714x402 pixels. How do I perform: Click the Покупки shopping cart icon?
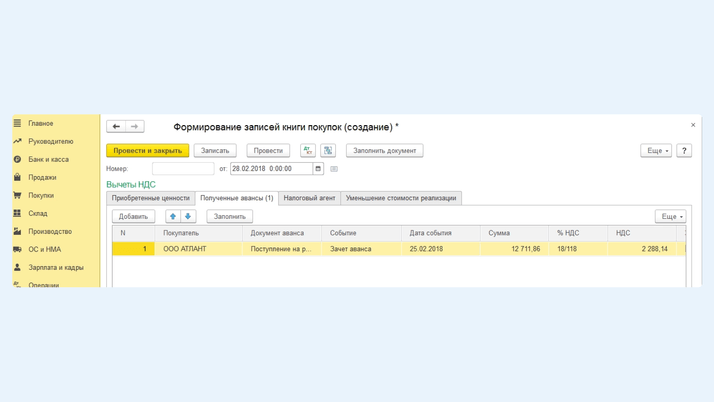tap(17, 195)
